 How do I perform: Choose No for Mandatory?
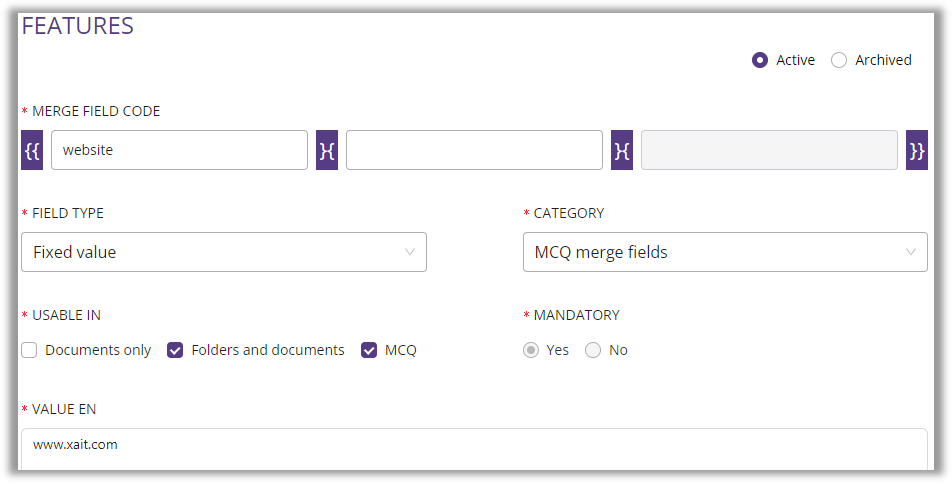tap(593, 350)
